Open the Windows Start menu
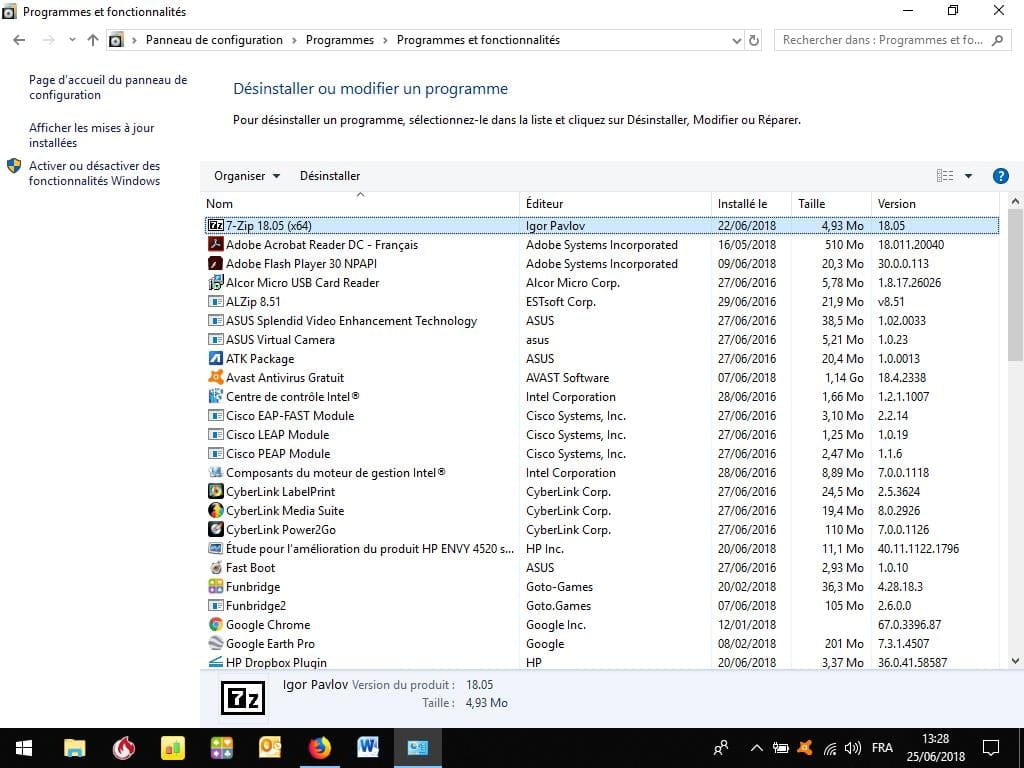 click(24, 748)
